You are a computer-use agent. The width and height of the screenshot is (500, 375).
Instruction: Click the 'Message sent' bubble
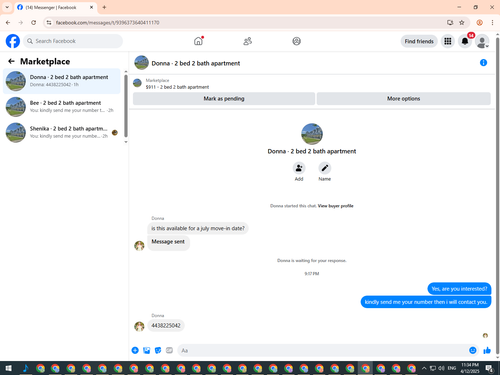tap(168, 242)
